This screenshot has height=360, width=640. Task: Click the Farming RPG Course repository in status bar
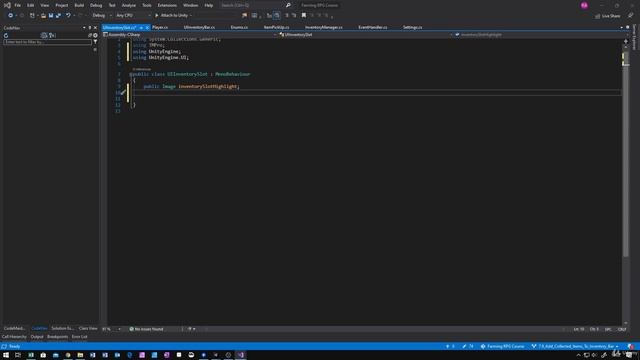click(x=502, y=346)
